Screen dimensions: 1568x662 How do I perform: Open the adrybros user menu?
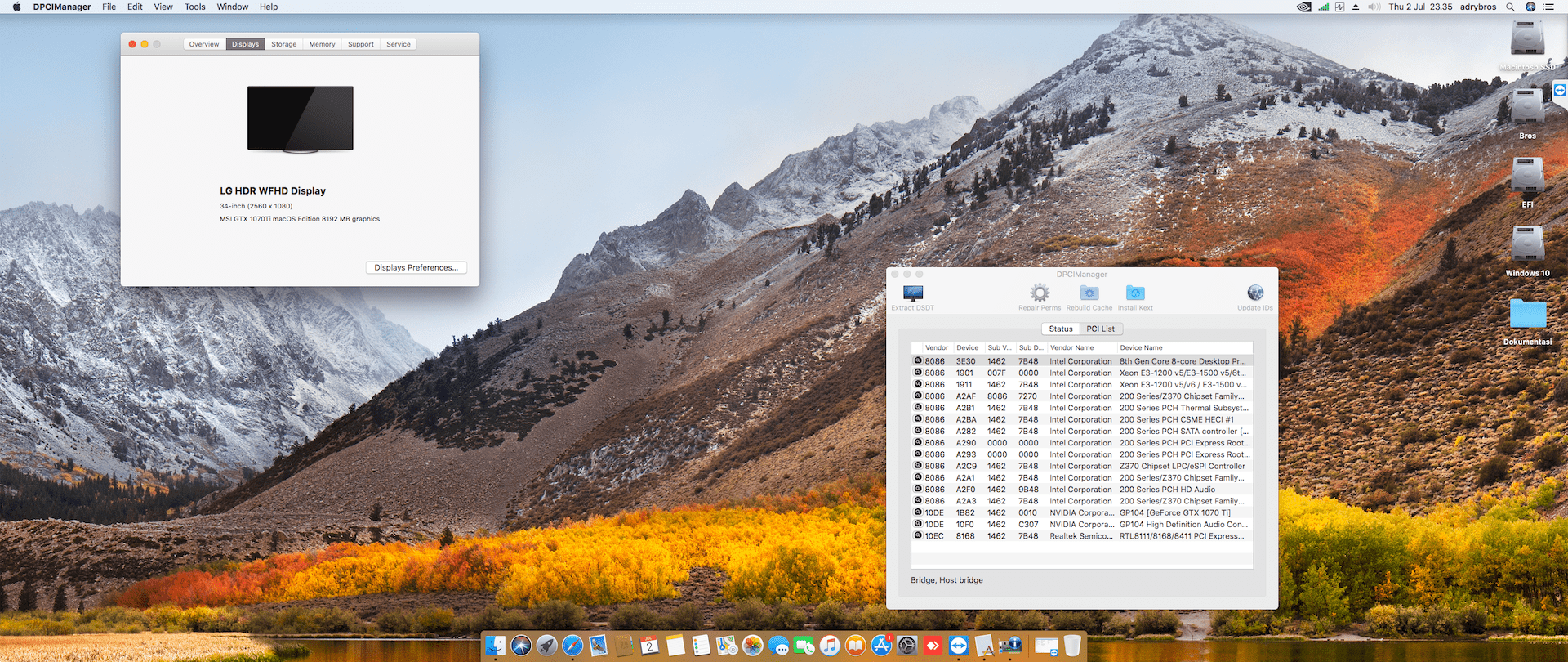[x=1478, y=7]
